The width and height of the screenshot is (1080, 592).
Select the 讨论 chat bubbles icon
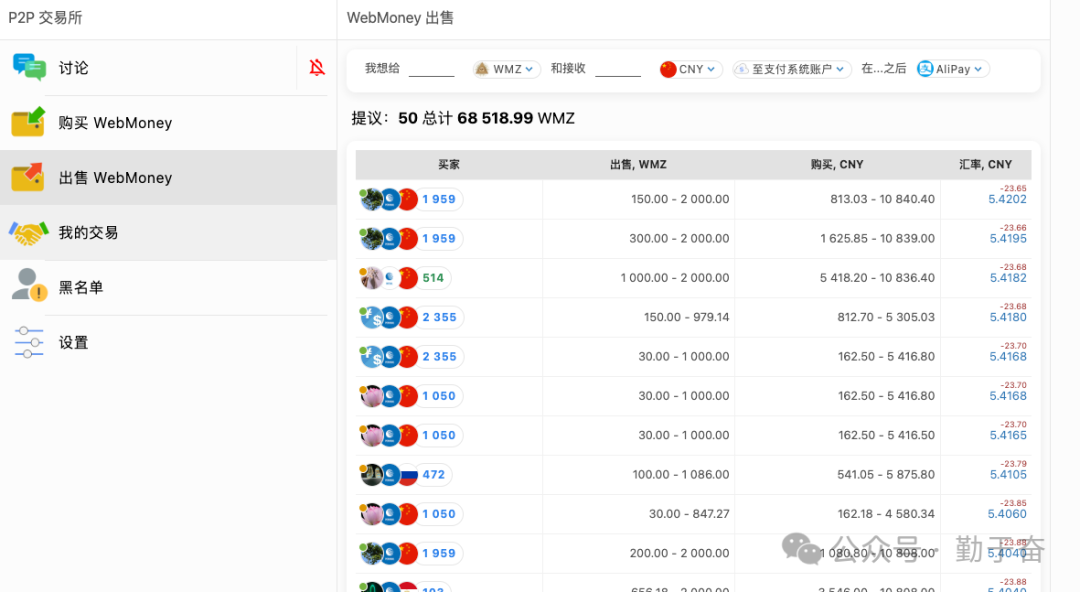pos(27,66)
